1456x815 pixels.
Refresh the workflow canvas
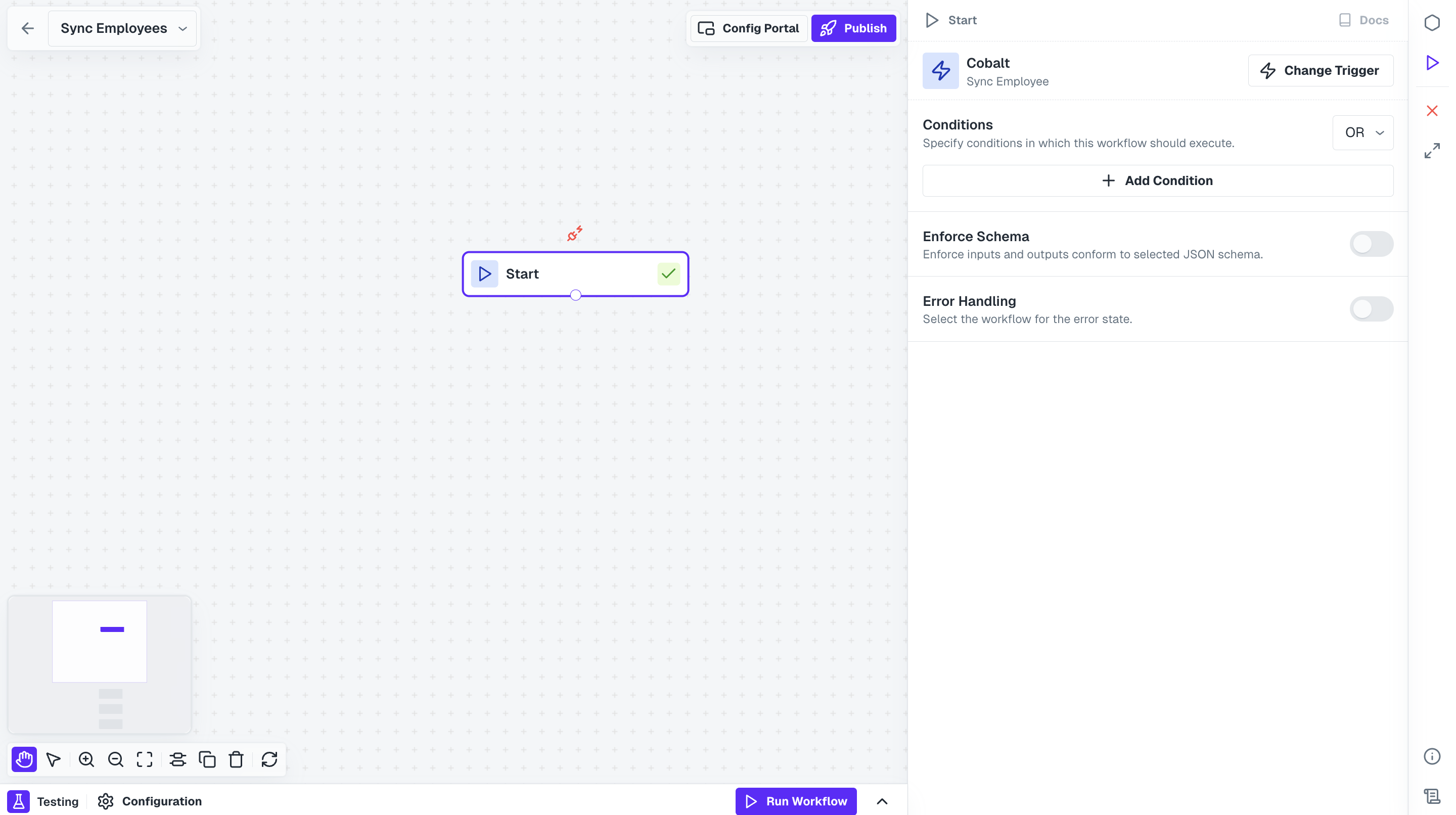click(x=268, y=759)
